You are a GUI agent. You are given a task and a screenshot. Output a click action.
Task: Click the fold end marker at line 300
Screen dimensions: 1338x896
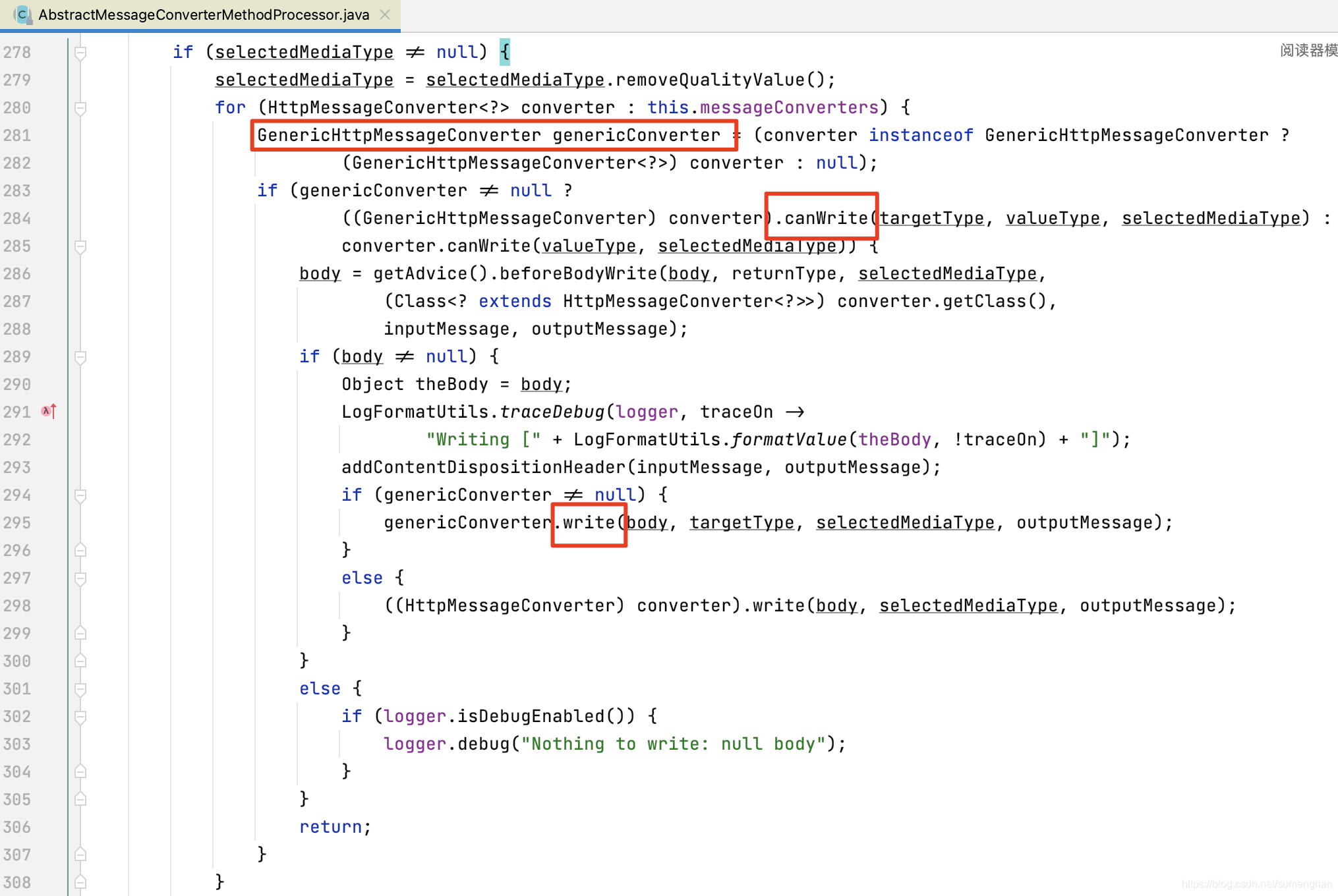pos(80,661)
